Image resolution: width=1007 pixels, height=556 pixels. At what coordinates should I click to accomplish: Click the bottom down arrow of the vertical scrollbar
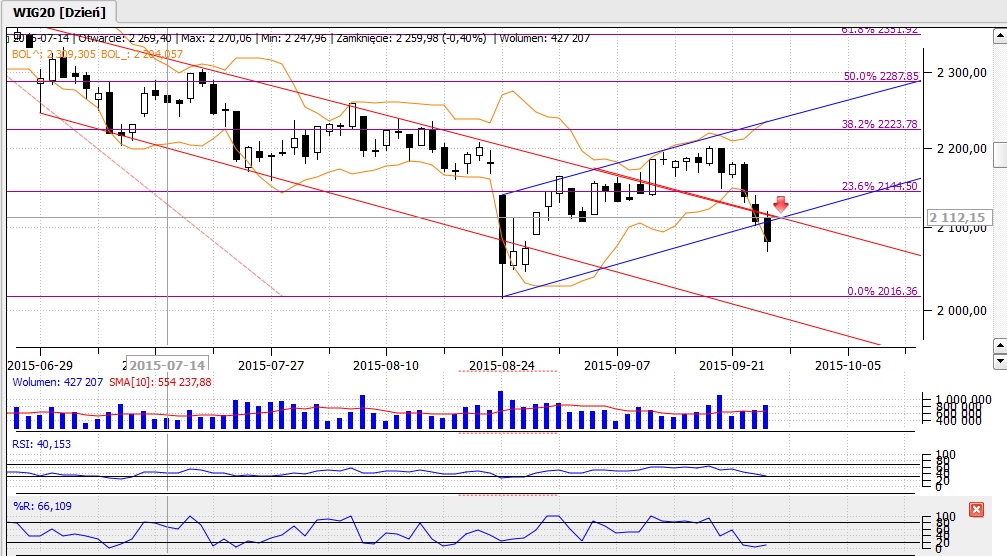pos(999,361)
